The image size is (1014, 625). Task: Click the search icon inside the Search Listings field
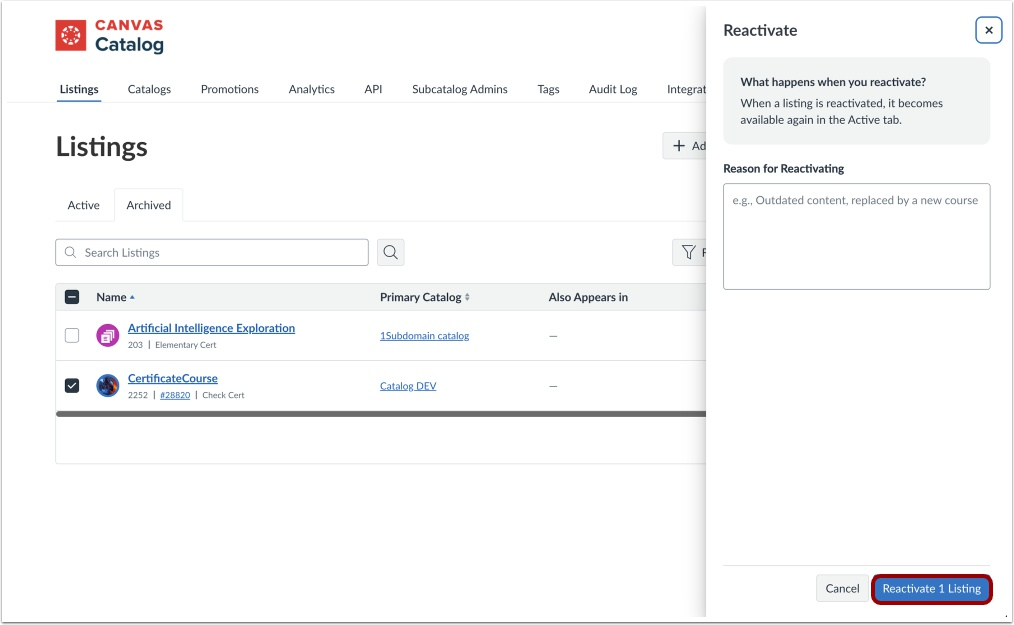pyautogui.click(x=70, y=252)
